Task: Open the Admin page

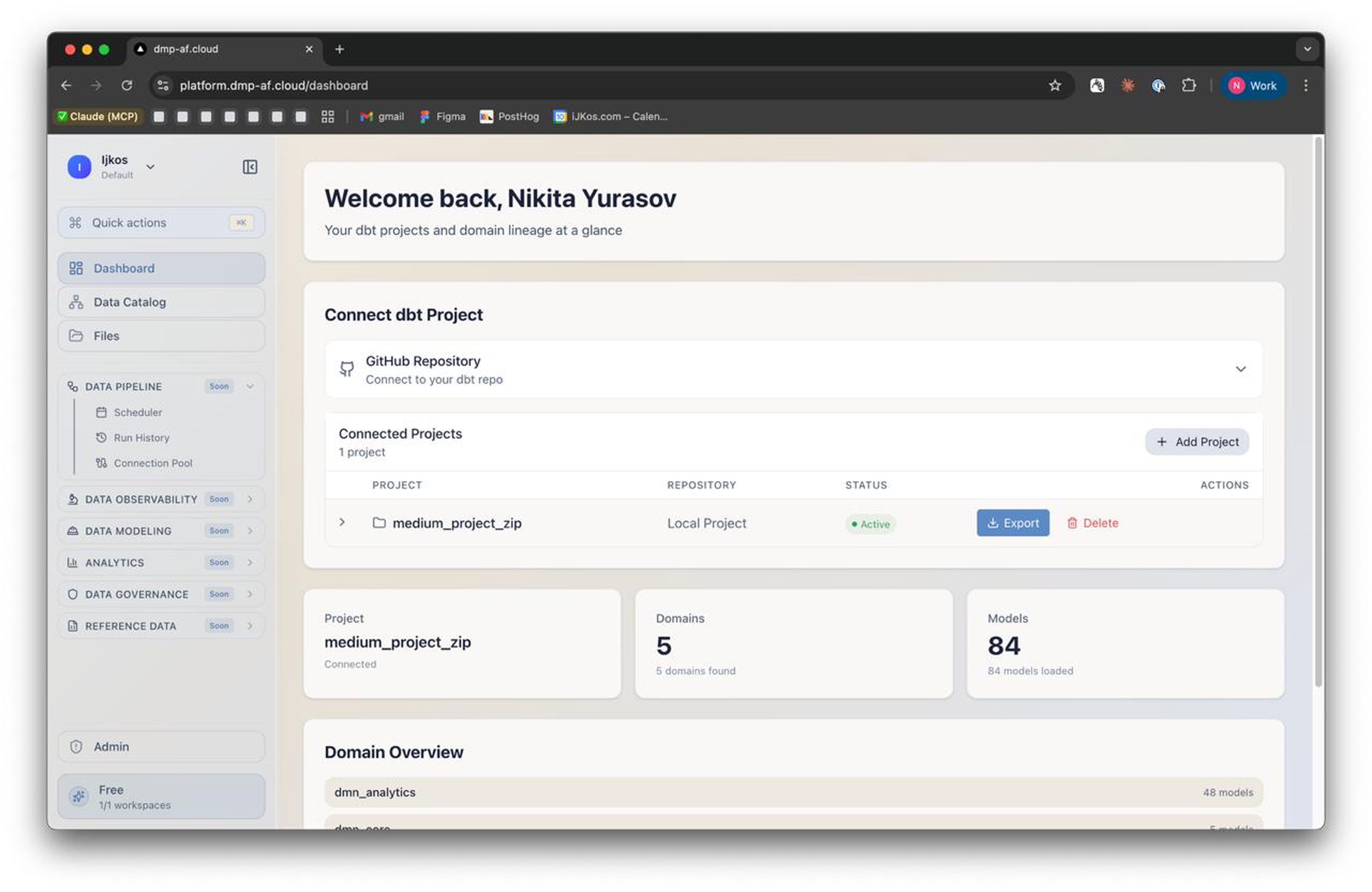Action: [x=161, y=747]
